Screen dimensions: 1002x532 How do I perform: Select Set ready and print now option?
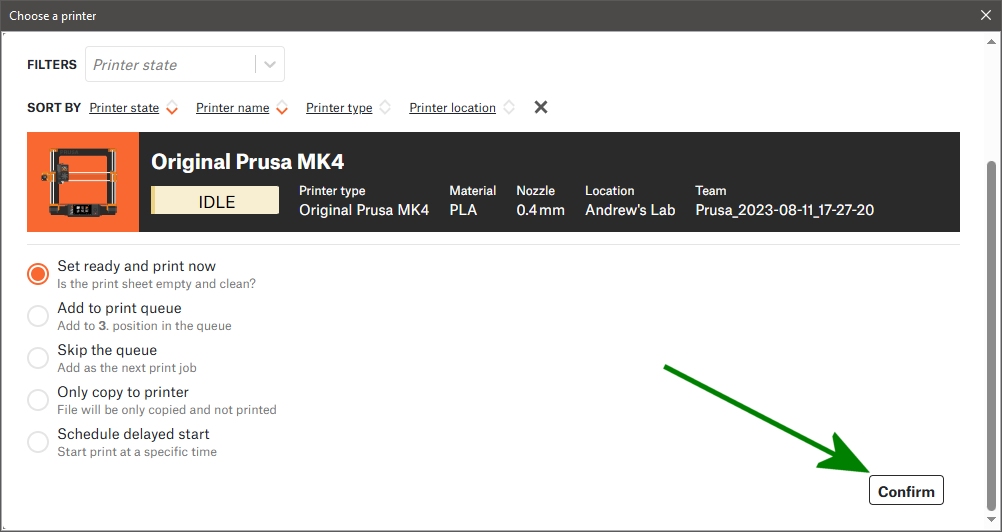point(38,274)
